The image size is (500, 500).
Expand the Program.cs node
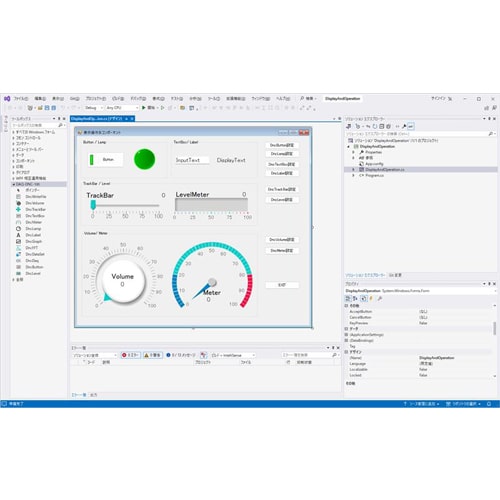tap(354, 175)
